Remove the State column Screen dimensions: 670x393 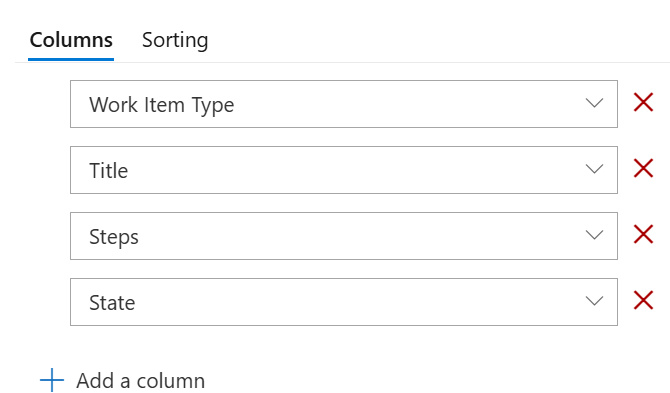(x=643, y=300)
